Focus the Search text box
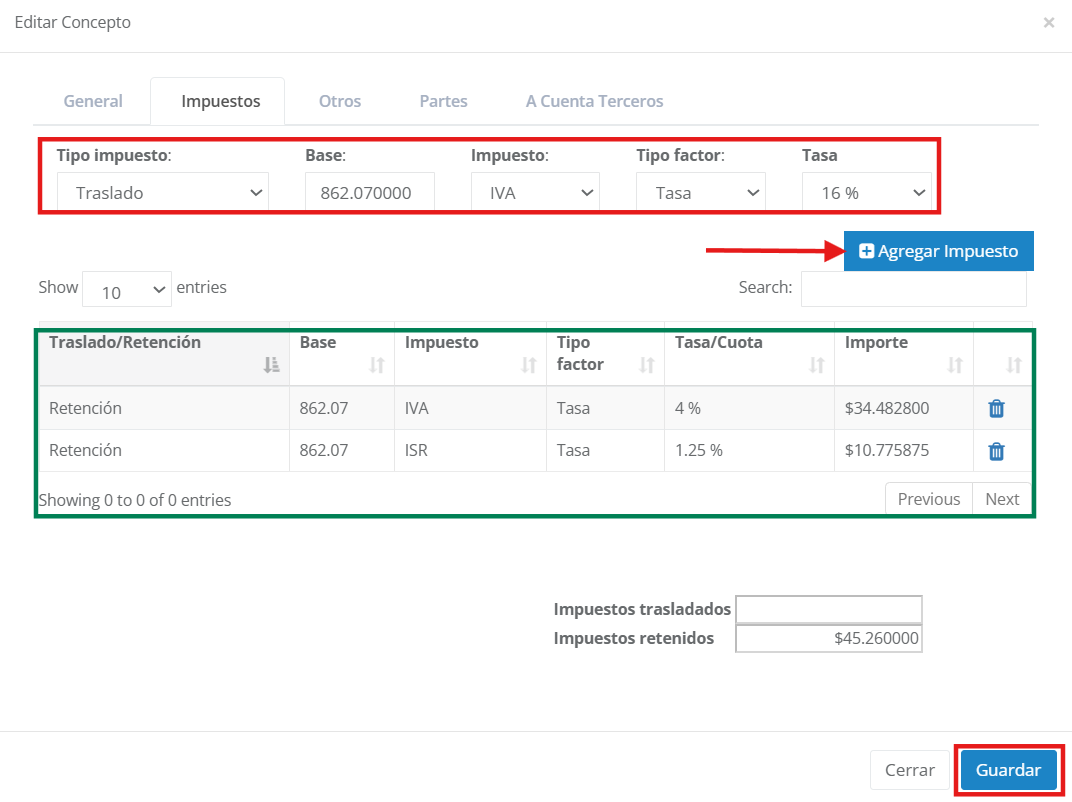 [x=913, y=288]
